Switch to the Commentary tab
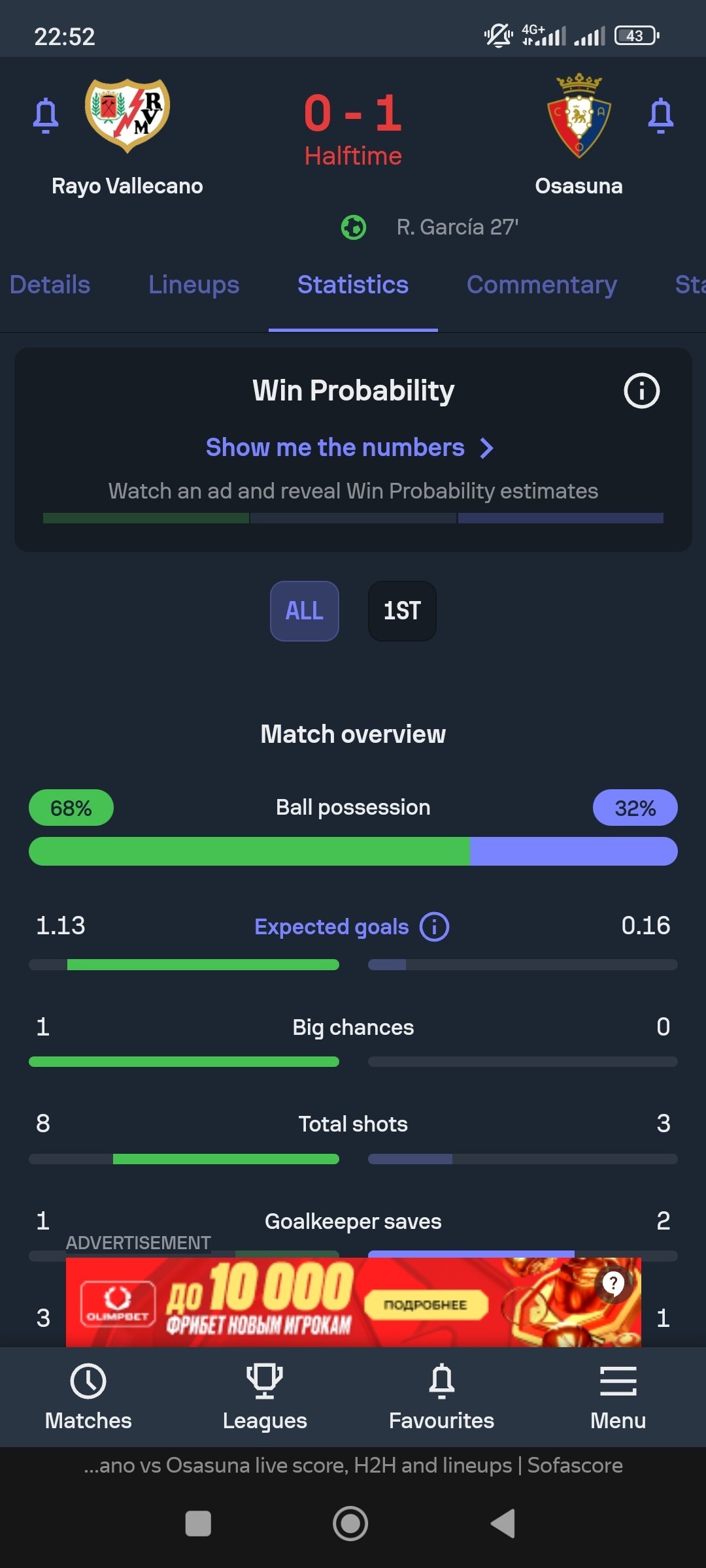This screenshot has height=1568, width=706. click(x=541, y=285)
